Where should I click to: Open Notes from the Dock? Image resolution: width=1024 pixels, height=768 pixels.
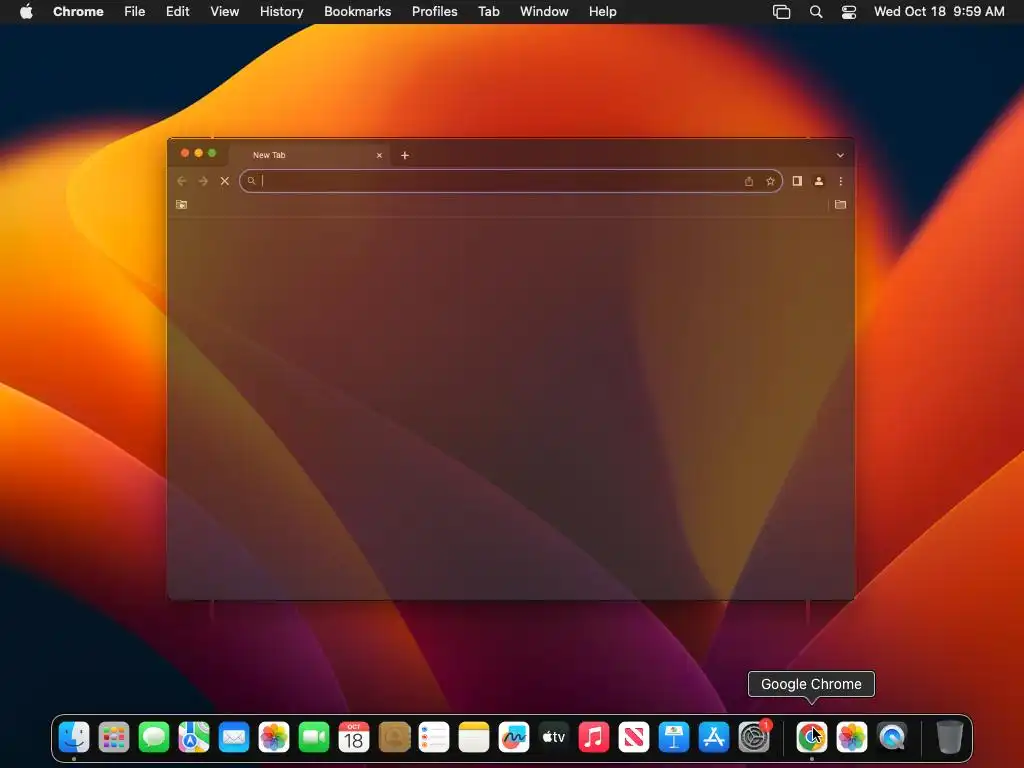(474, 737)
